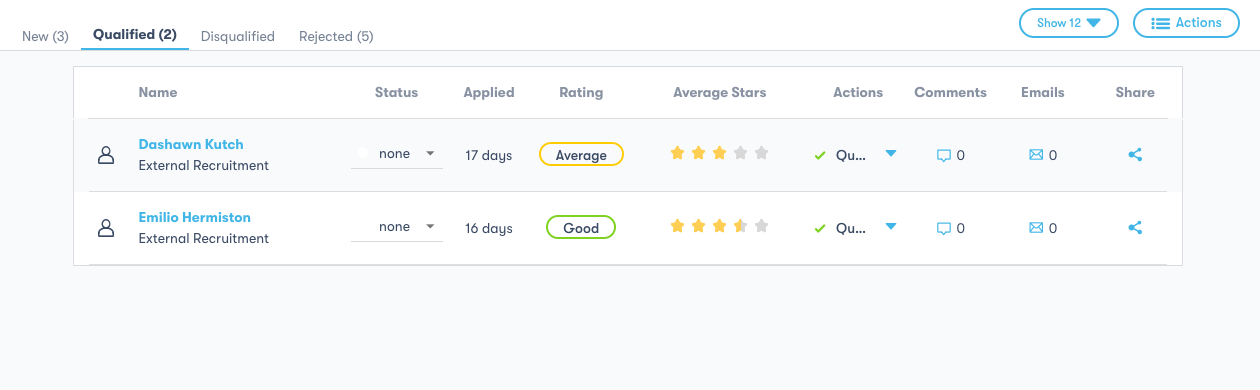1260x390 pixels.
Task: Open status dropdown for Emilio Hermiston
Action: [x=397, y=227]
